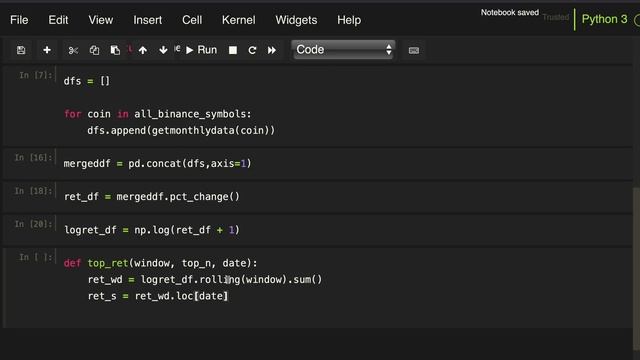This screenshot has width=640, height=360.
Task: Copy selected cells icon
Action: pos(94,50)
